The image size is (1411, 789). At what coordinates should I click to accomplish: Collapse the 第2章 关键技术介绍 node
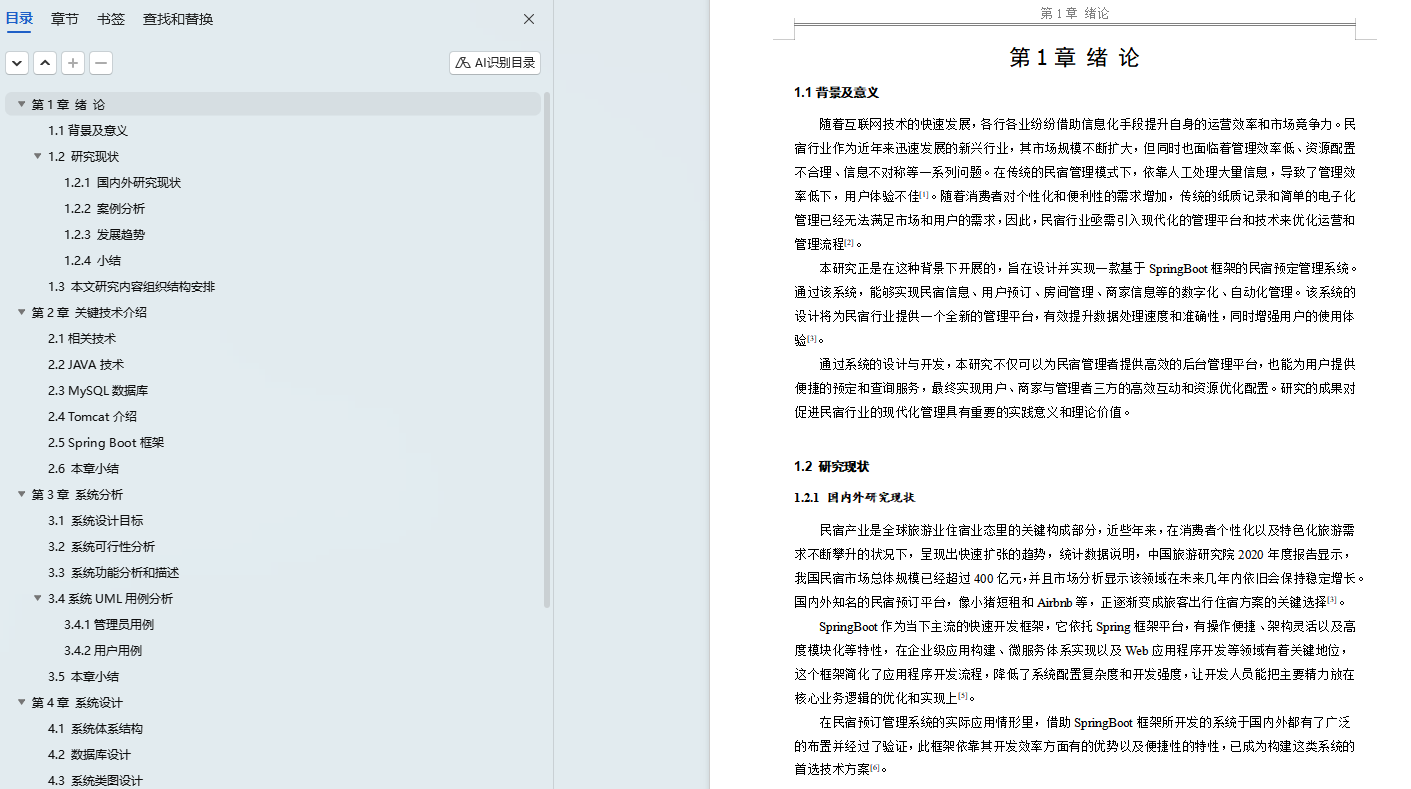(21, 312)
